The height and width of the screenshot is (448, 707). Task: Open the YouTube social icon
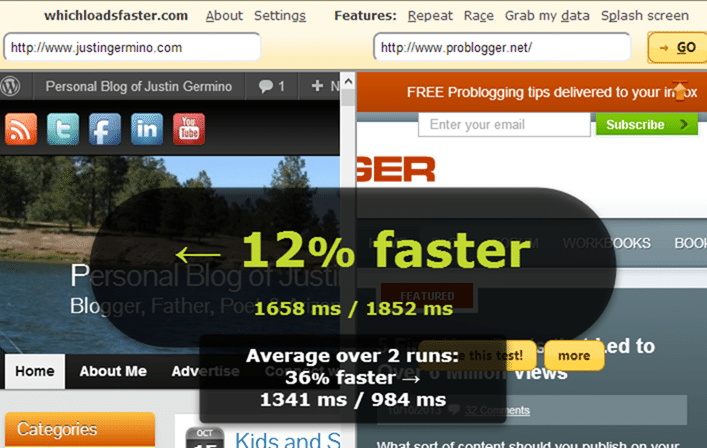pos(189,129)
